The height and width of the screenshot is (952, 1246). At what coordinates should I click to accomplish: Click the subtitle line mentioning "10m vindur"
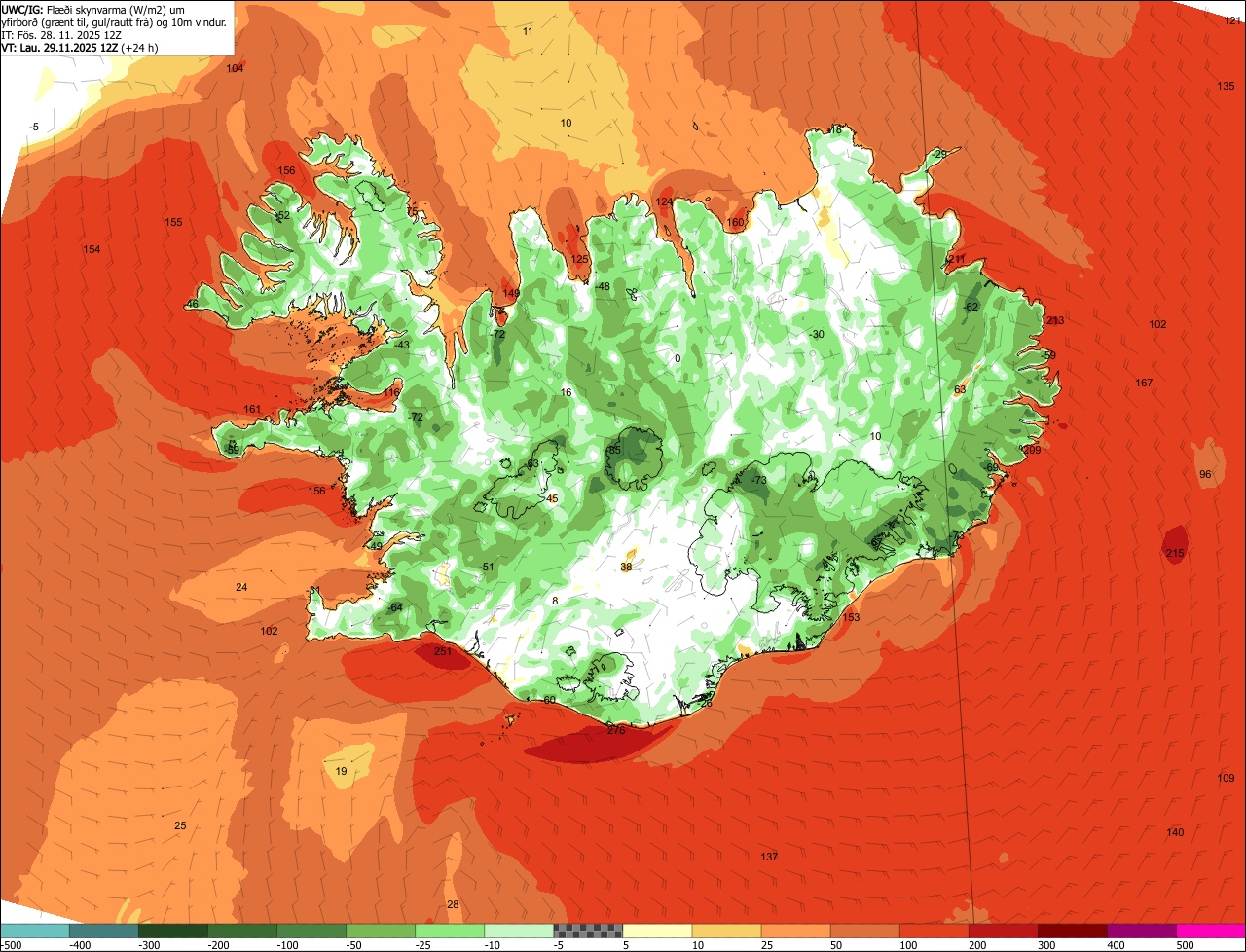tap(115, 21)
